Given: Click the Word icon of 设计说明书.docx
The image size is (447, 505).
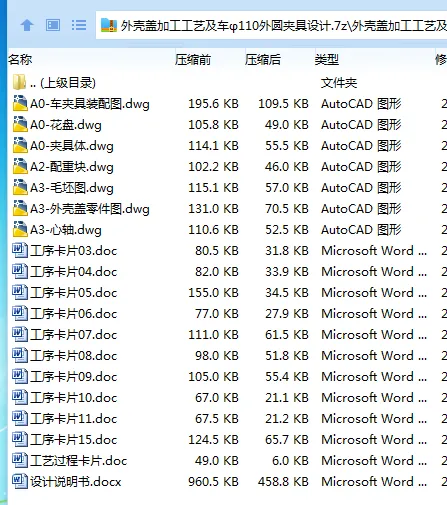Looking at the screenshot, I should click(x=20, y=481).
